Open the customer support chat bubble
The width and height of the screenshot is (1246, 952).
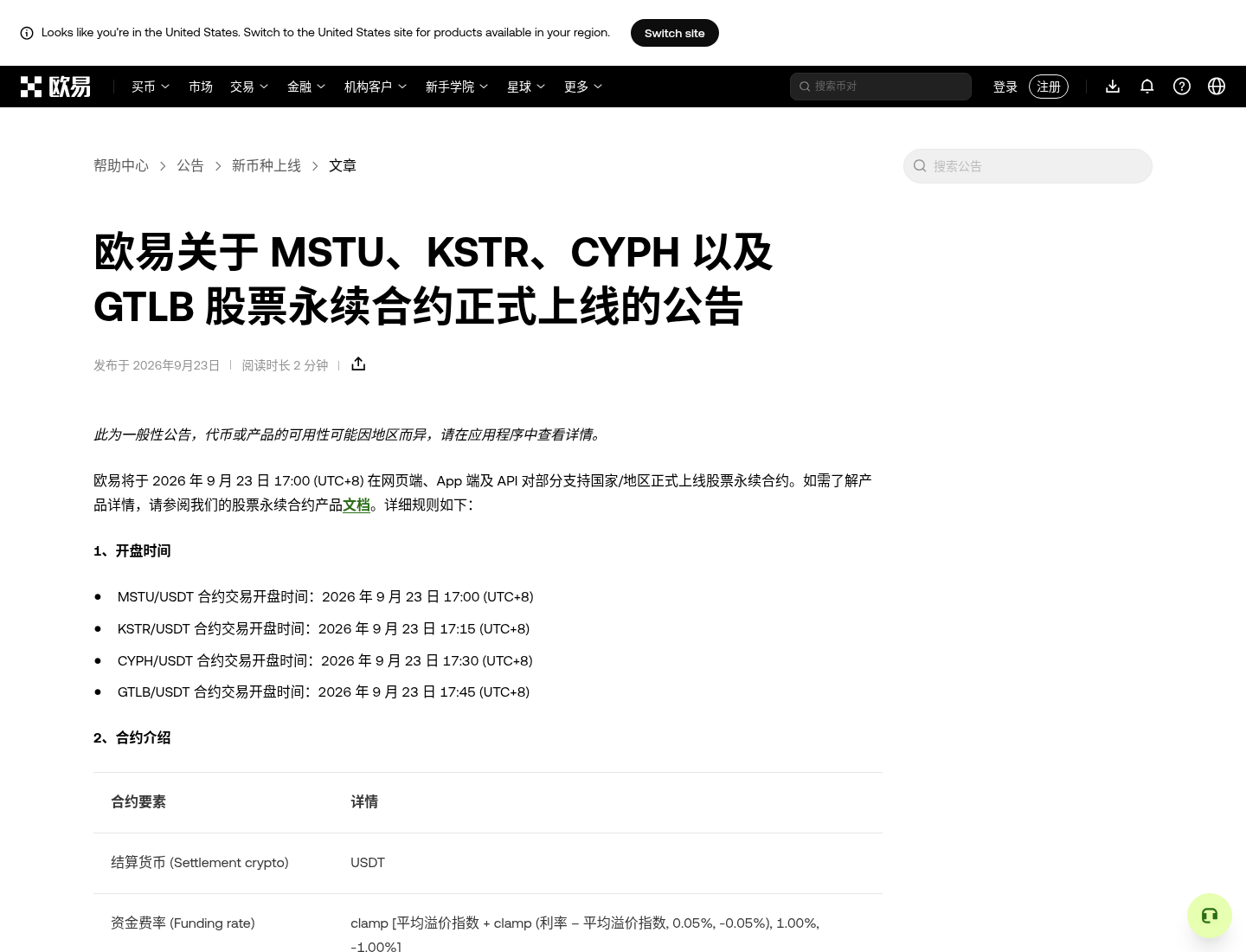[x=1210, y=916]
